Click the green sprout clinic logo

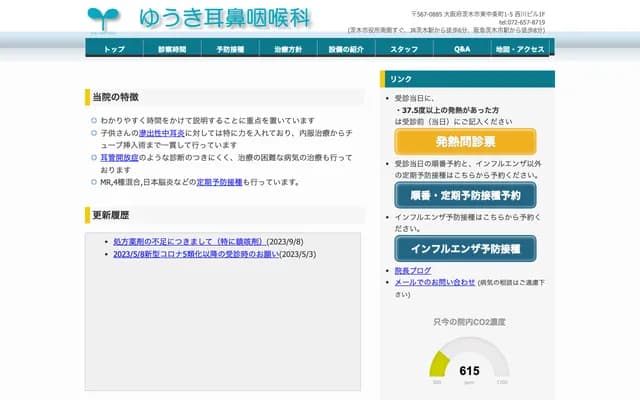pyautogui.click(x=101, y=18)
